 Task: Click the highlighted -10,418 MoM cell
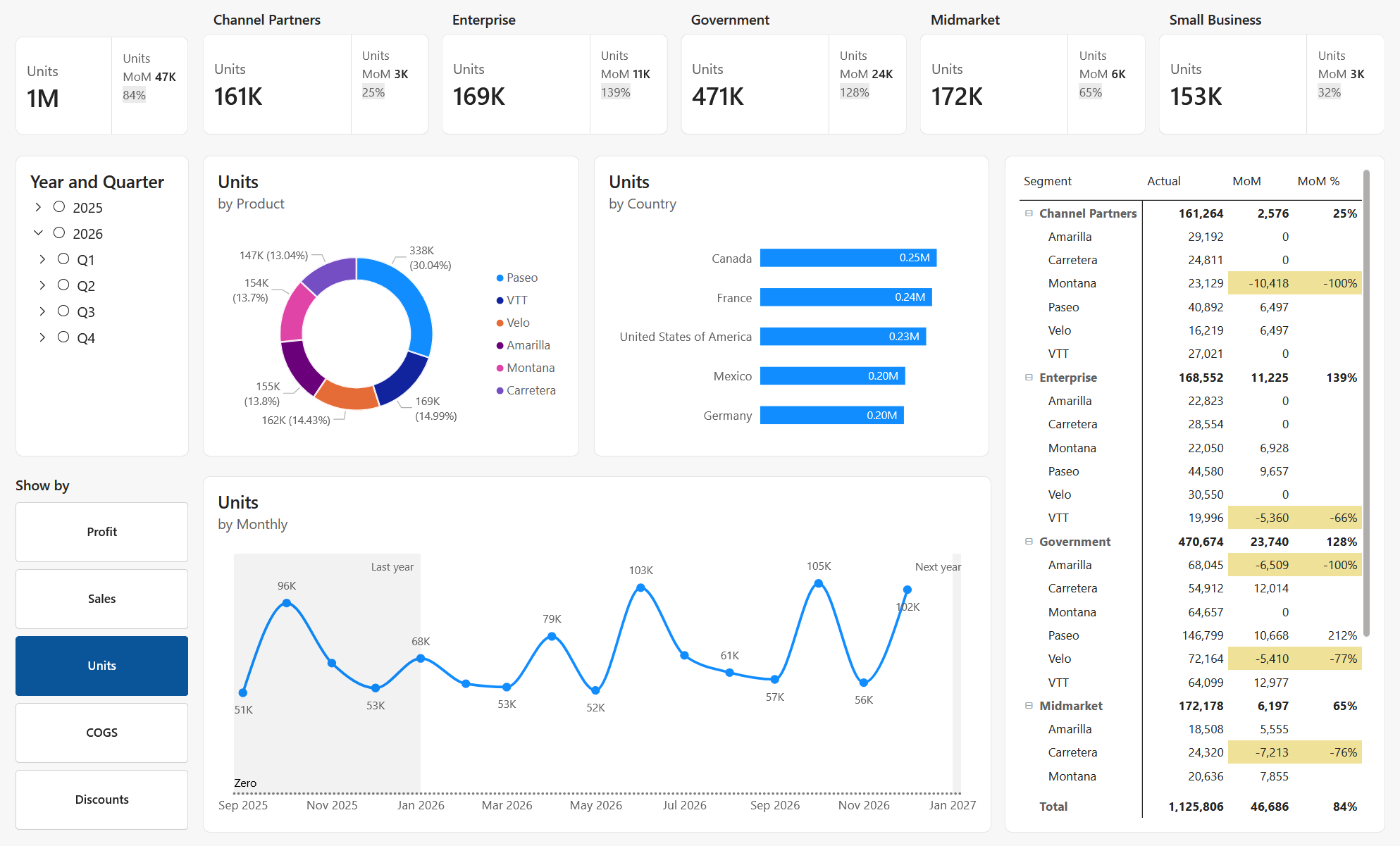(1261, 283)
